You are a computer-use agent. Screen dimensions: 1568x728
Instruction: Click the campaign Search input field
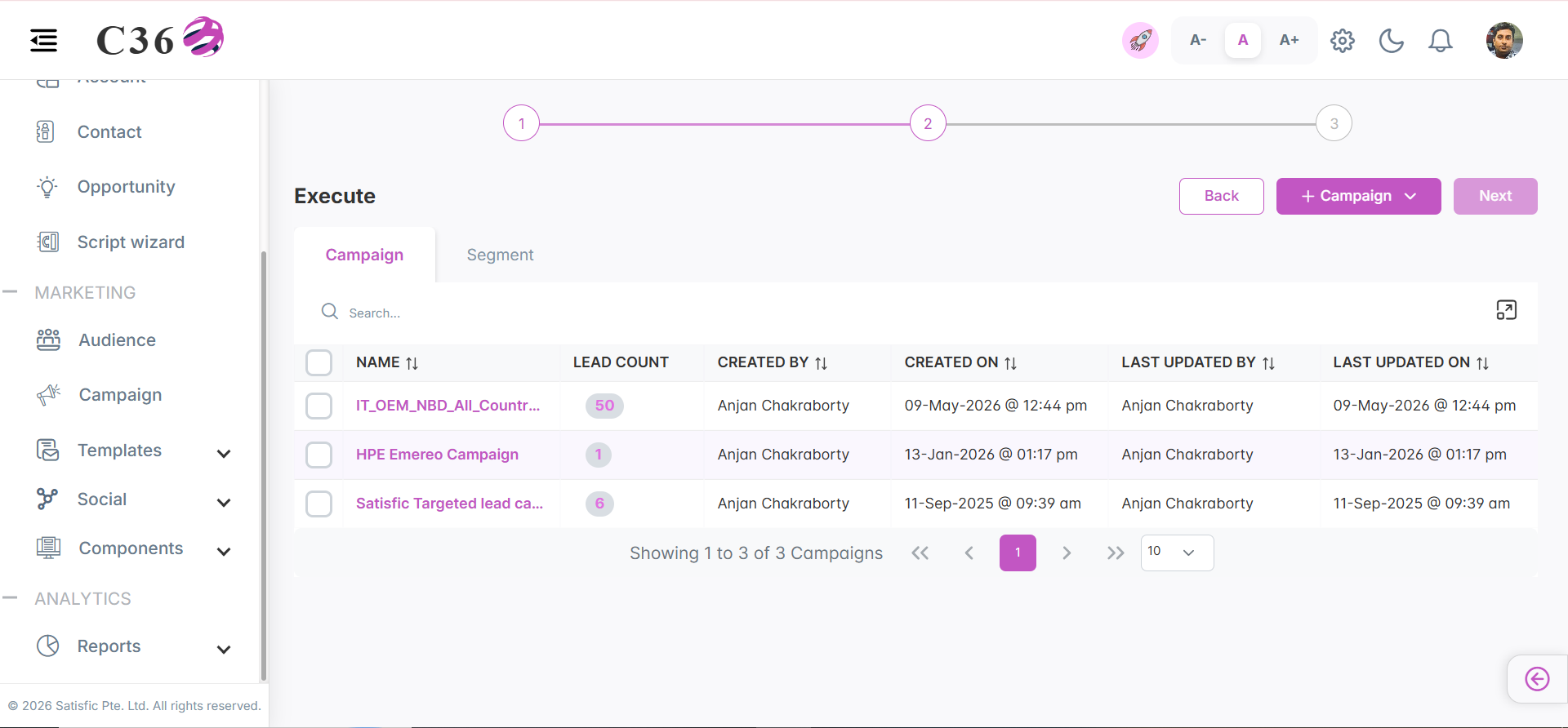[898, 313]
